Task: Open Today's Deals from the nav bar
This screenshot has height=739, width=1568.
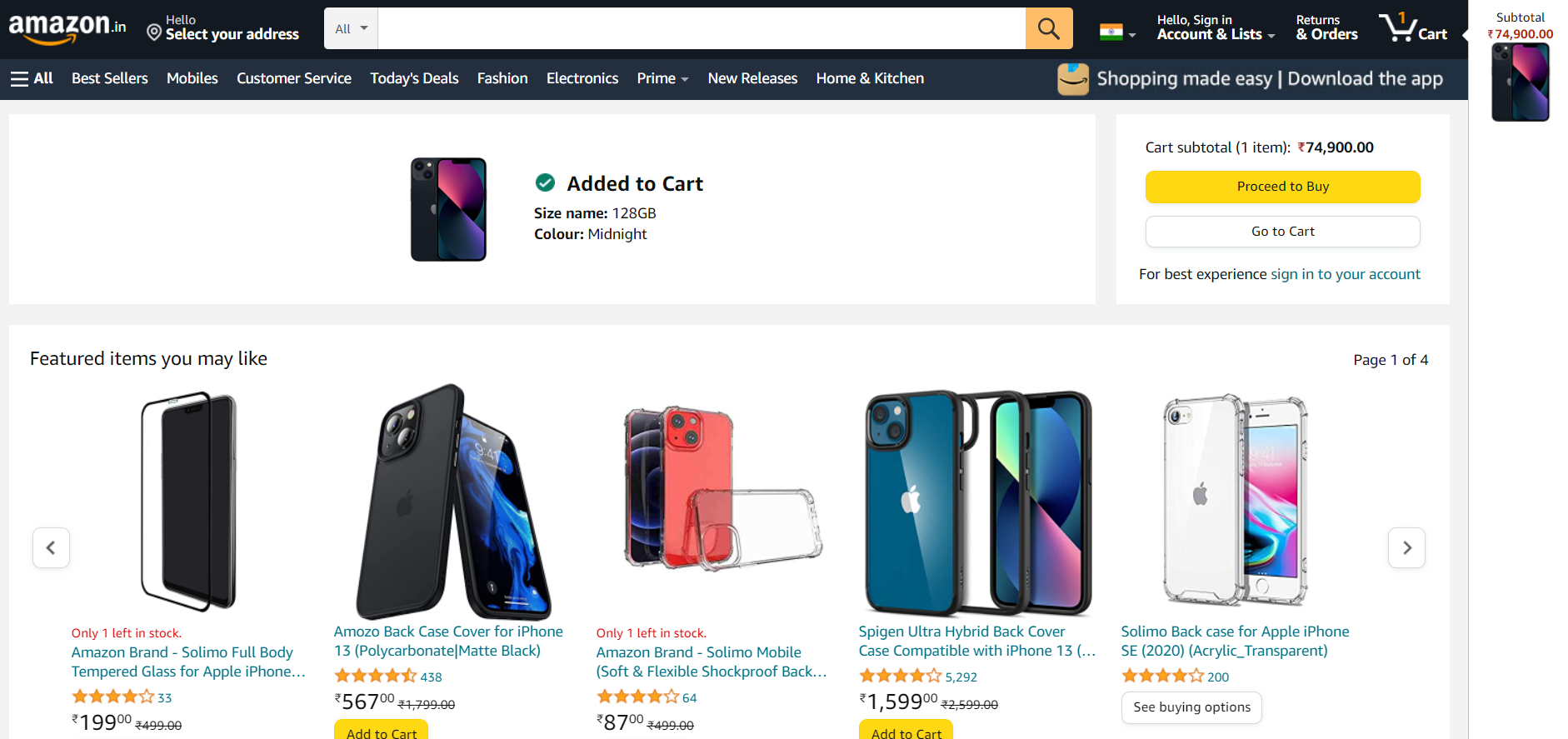Action: point(414,77)
